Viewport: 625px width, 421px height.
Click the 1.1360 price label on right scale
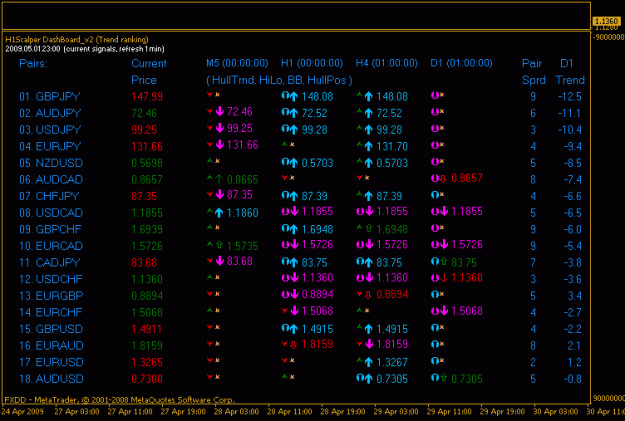click(x=606, y=21)
